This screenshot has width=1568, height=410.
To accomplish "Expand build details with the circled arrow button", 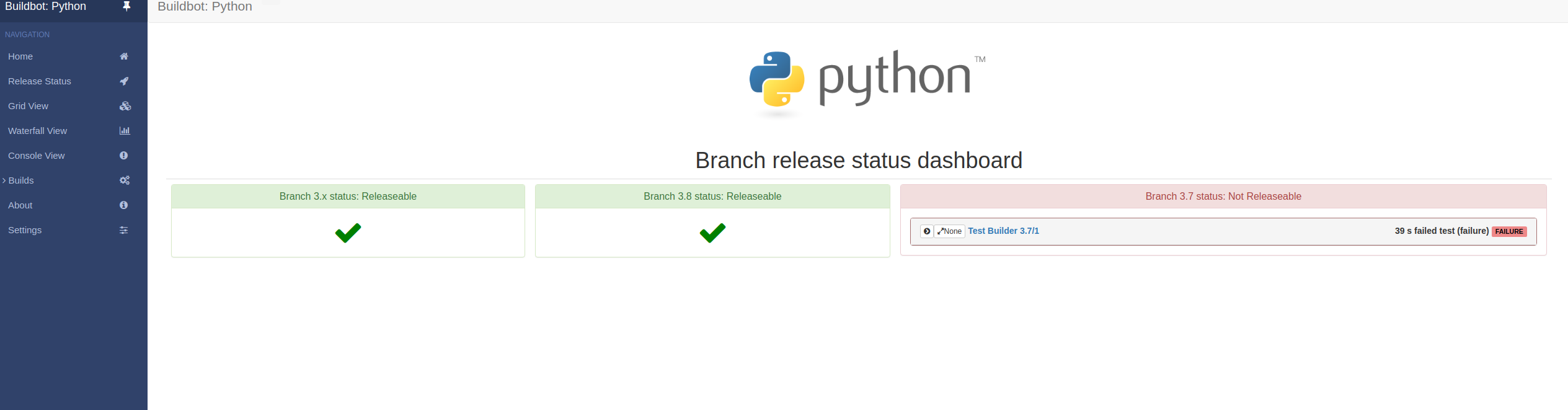I will click(927, 231).
